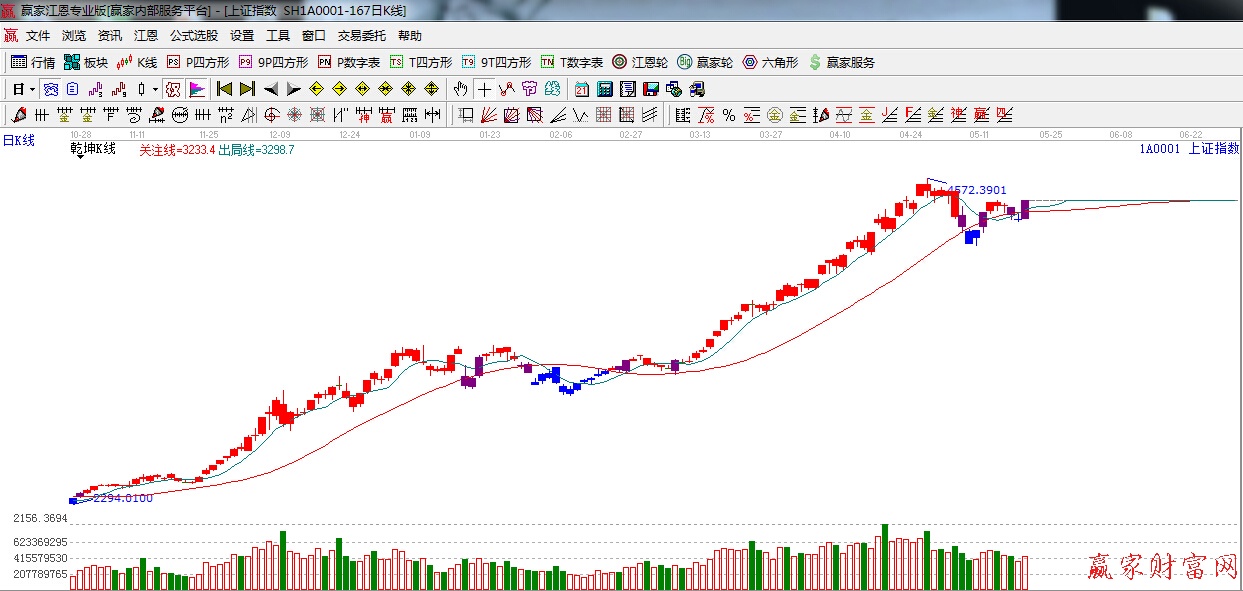The height and width of the screenshot is (591, 1243).
Task: Click the 板块 sector button
Action: coord(85,62)
